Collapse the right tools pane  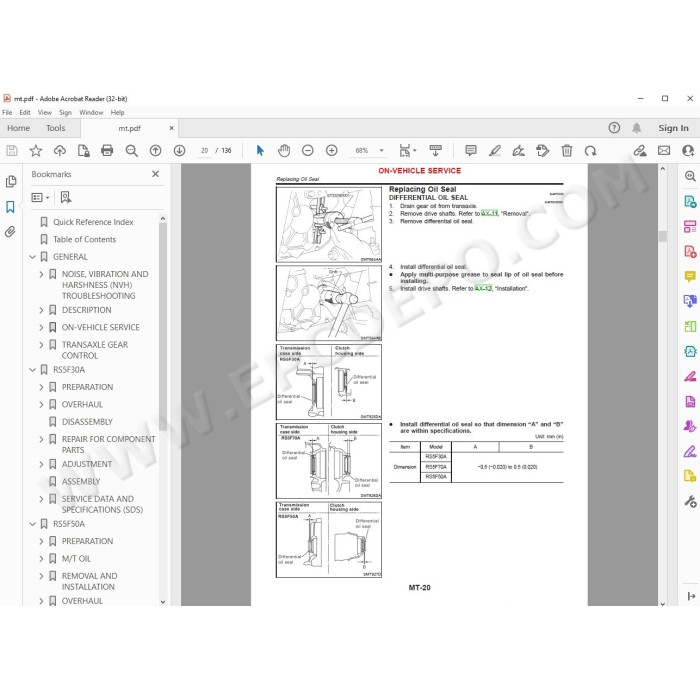[691, 596]
